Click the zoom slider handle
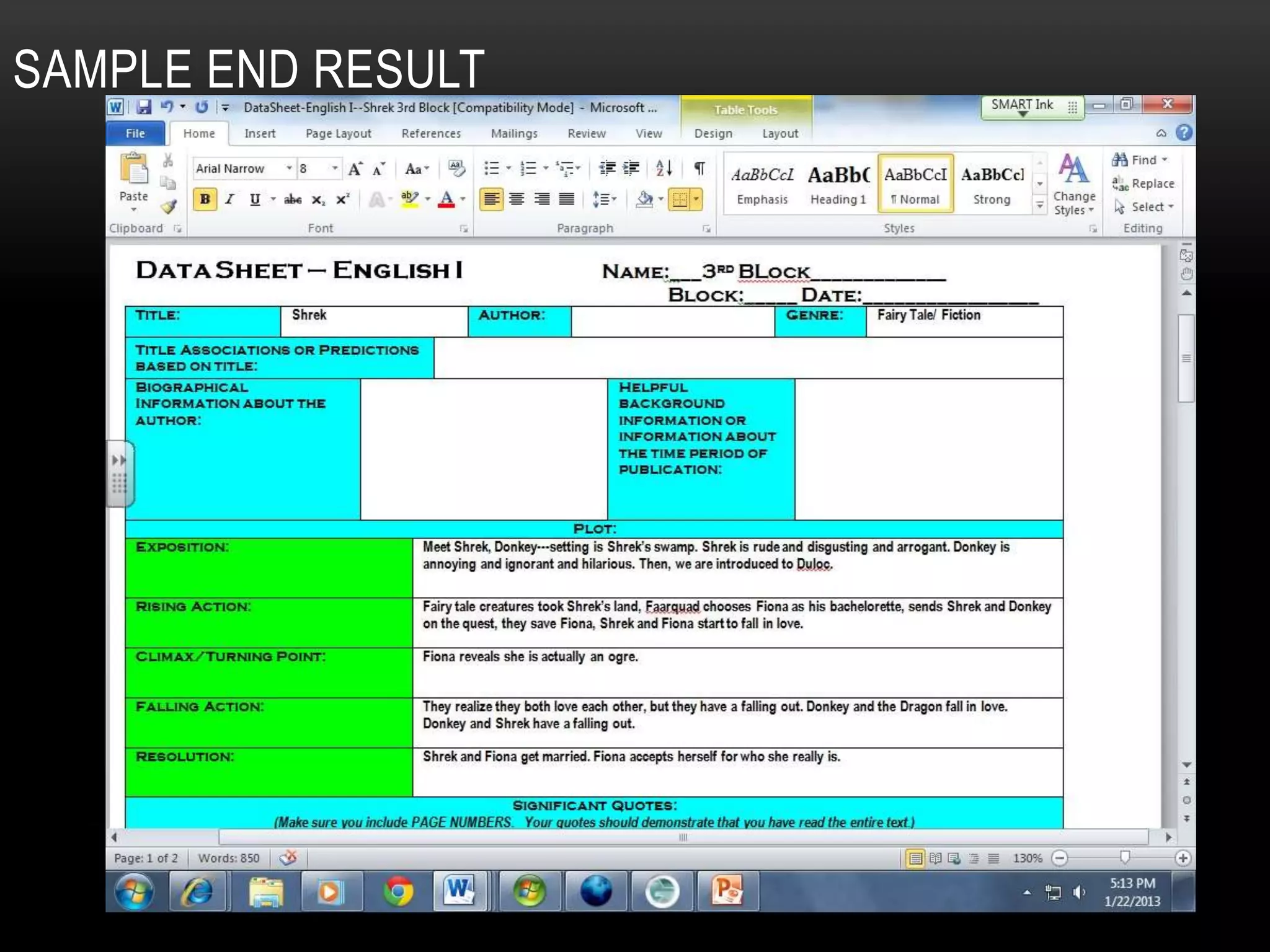This screenshot has width=1270, height=952. (x=1125, y=857)
